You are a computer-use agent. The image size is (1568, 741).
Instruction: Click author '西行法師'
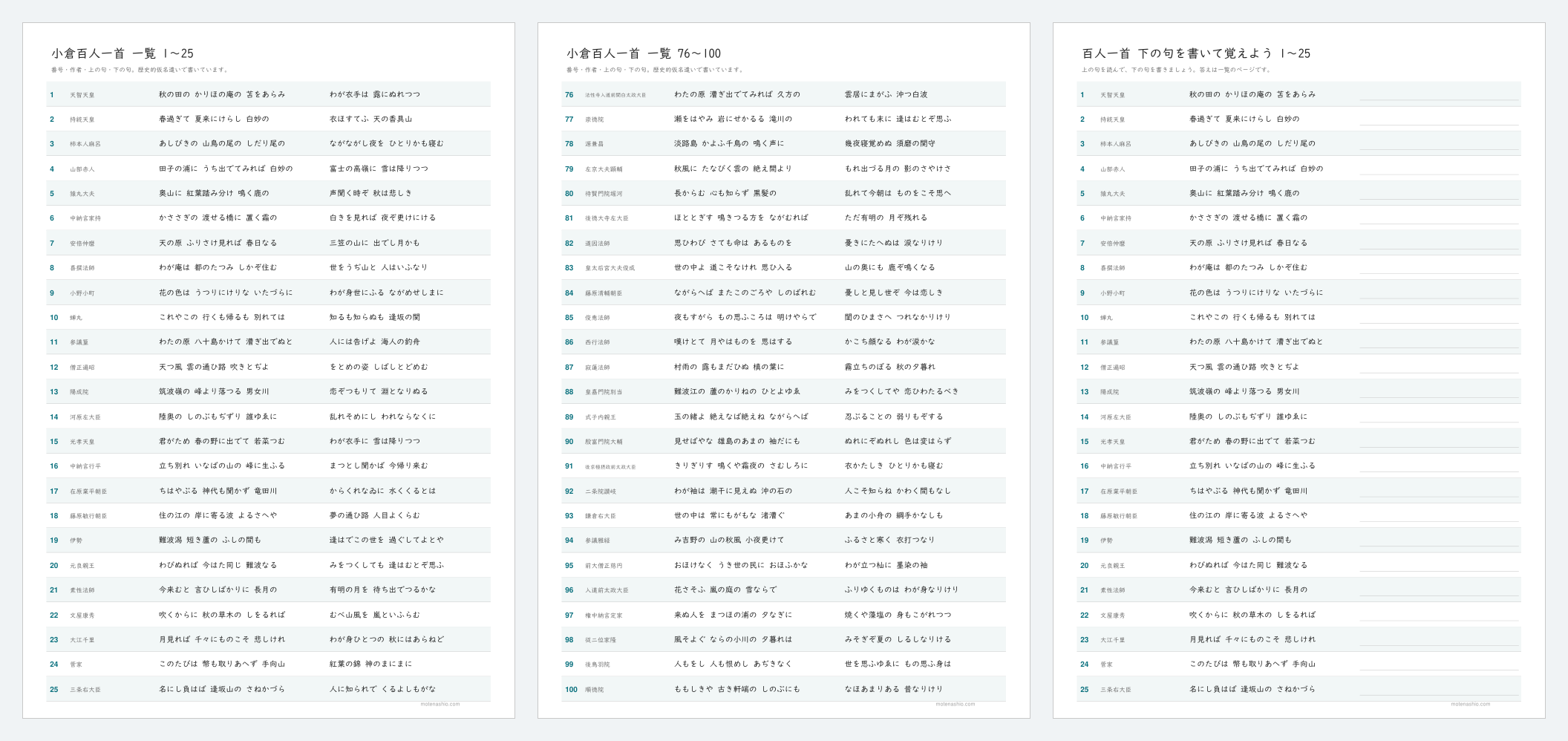click(x=597, y=342)
